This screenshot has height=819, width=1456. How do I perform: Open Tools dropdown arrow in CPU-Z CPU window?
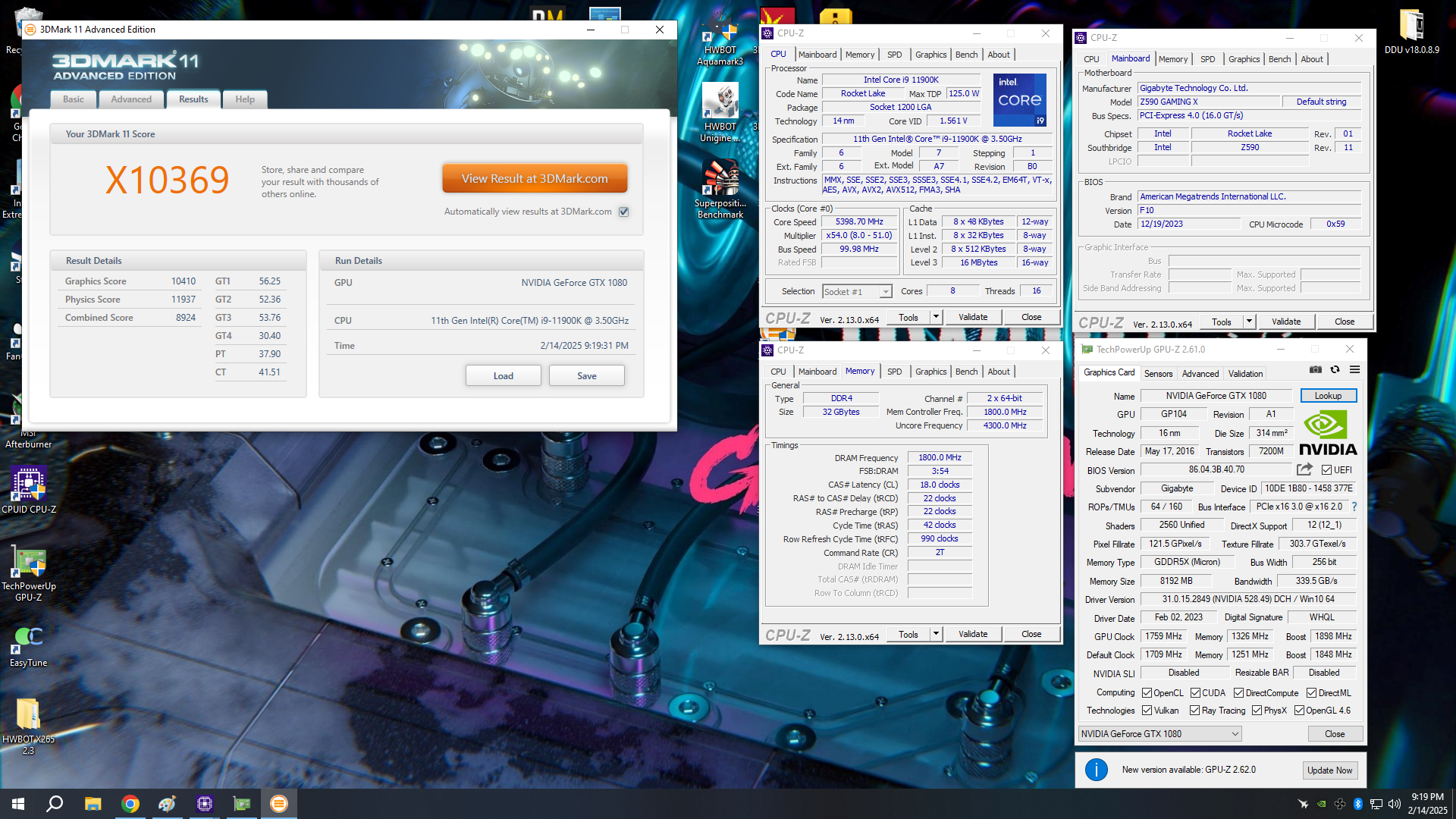click(936, 317)
